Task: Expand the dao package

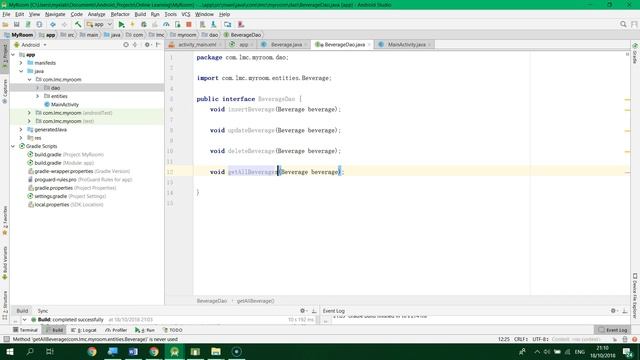Action: [38, 88]
